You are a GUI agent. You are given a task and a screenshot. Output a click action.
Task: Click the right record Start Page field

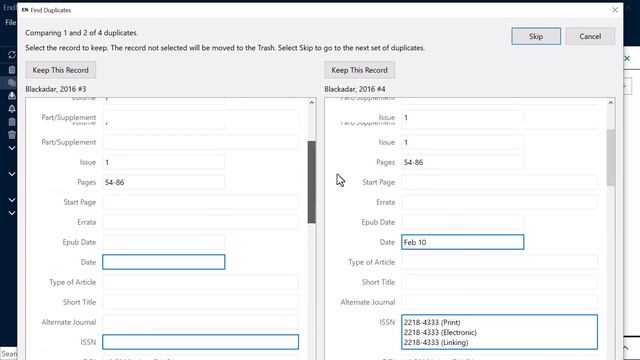coord(499,182)
